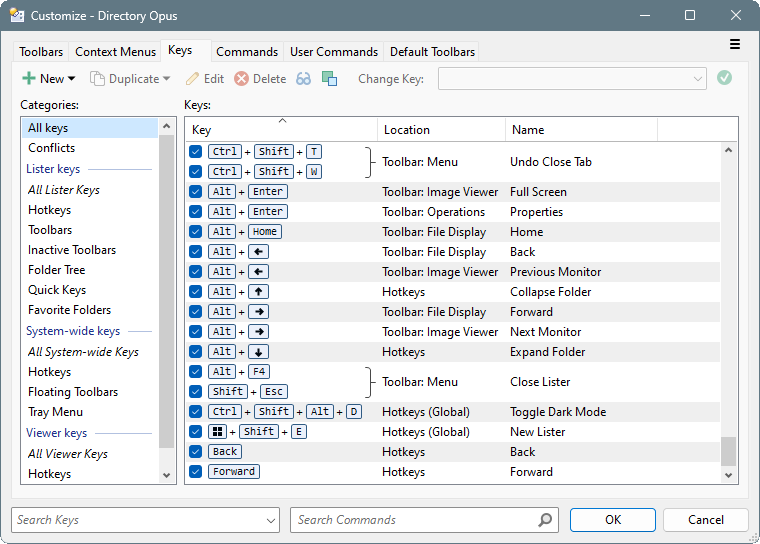760x544 pixels.
Task: Click the Location column header
Action: (441, 130)
